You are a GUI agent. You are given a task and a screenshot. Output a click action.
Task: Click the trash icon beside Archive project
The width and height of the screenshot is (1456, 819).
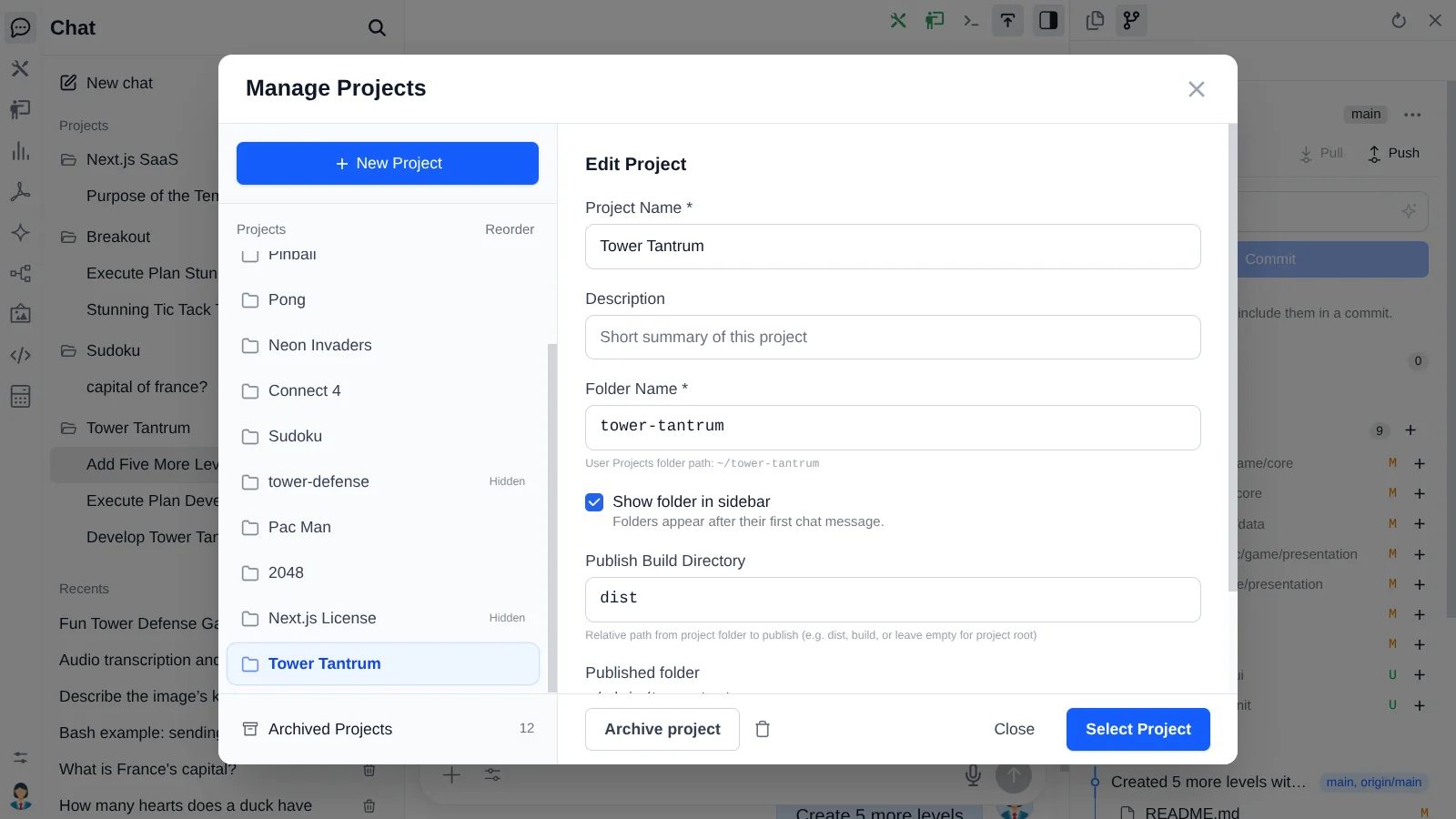point(763,729)
